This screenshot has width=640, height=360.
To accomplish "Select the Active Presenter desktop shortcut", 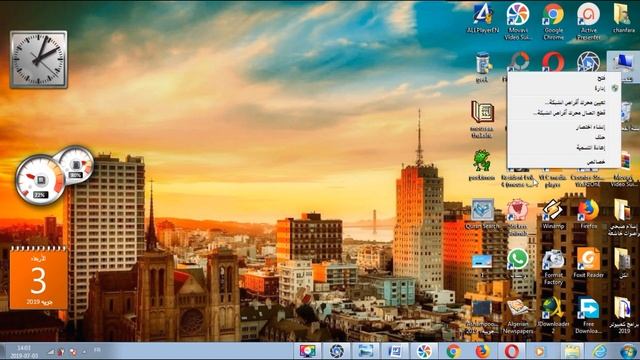I will tap(588, 21).
